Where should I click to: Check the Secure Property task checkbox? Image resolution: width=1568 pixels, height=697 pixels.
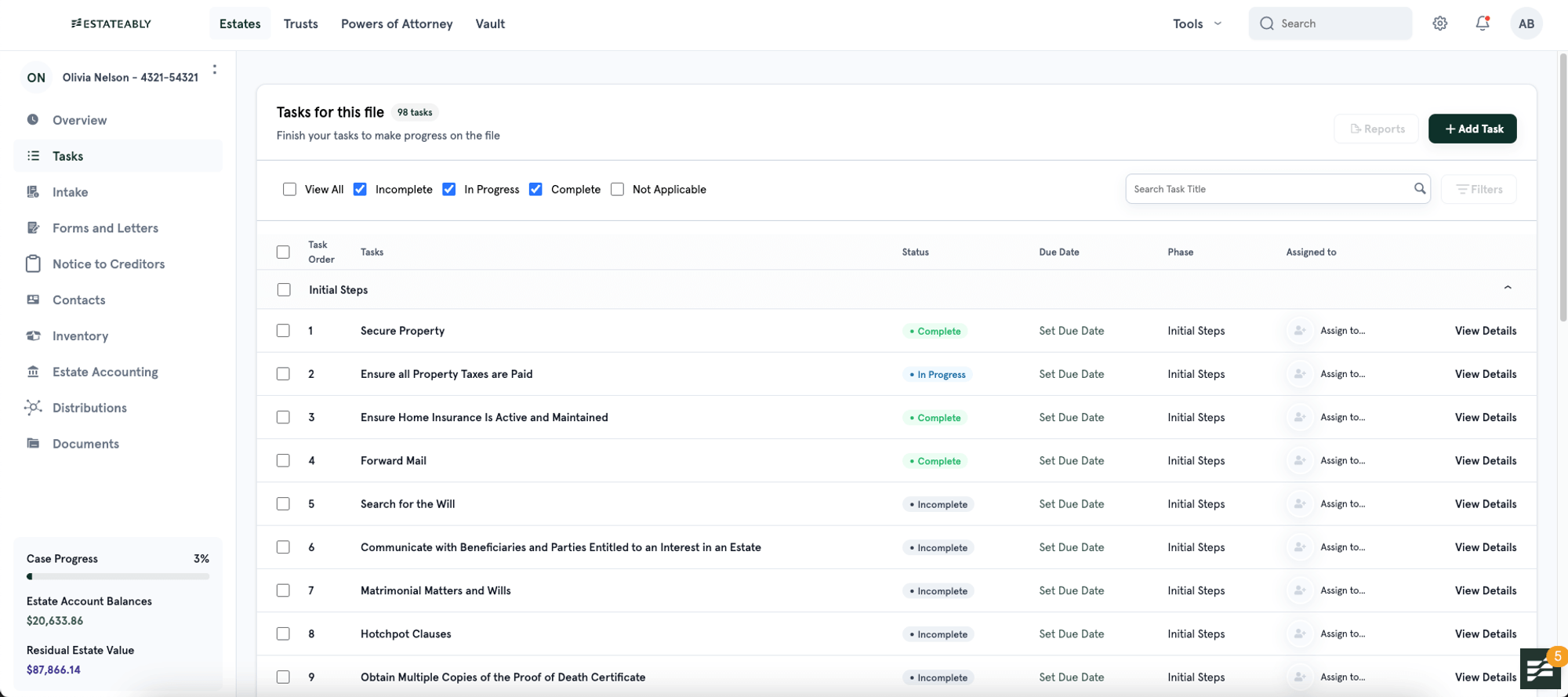tap(283, 331)
